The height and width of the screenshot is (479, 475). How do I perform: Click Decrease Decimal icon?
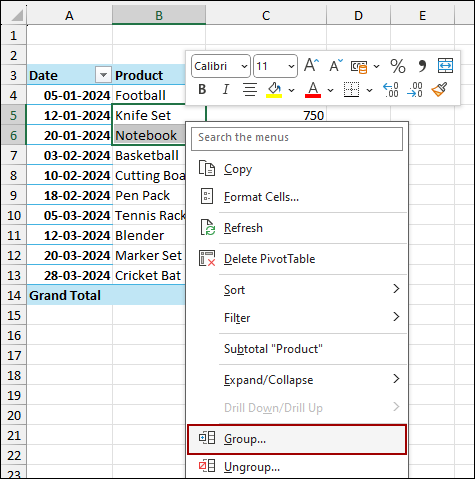(x=415, y=90)
